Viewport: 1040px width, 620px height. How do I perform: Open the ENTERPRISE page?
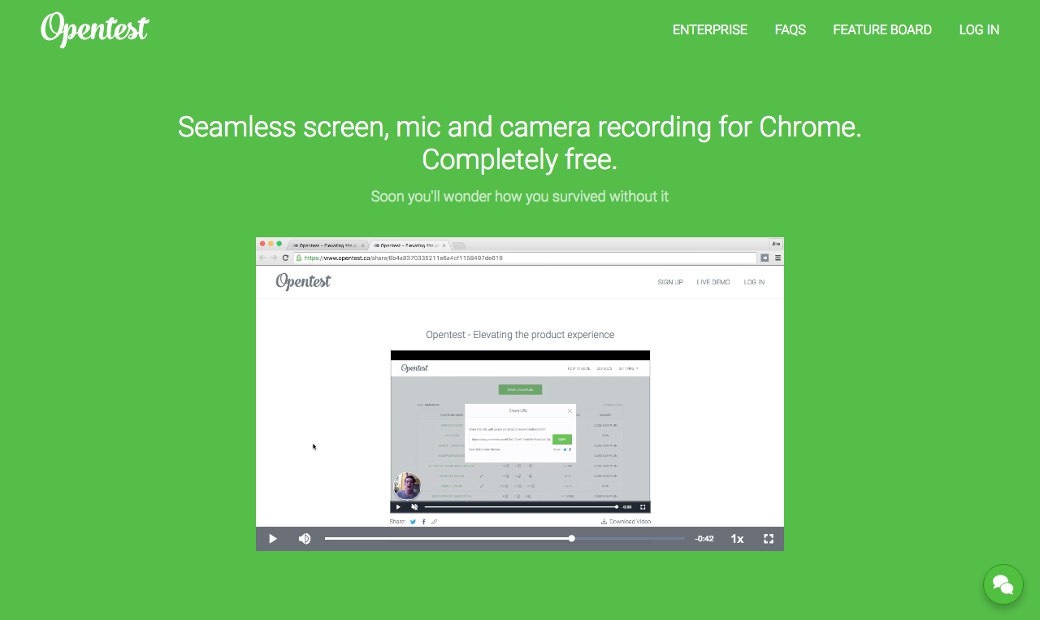[710, 30]
